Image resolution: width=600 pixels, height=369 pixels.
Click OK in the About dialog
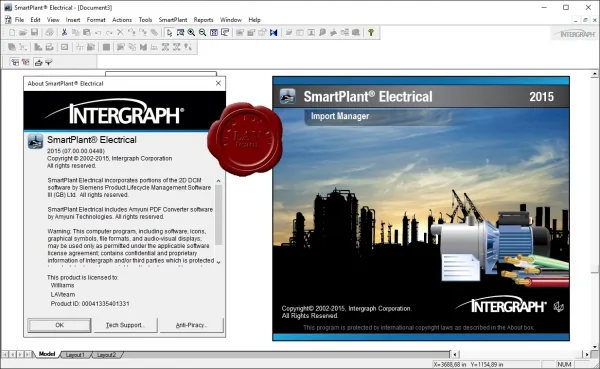point(59,325)
